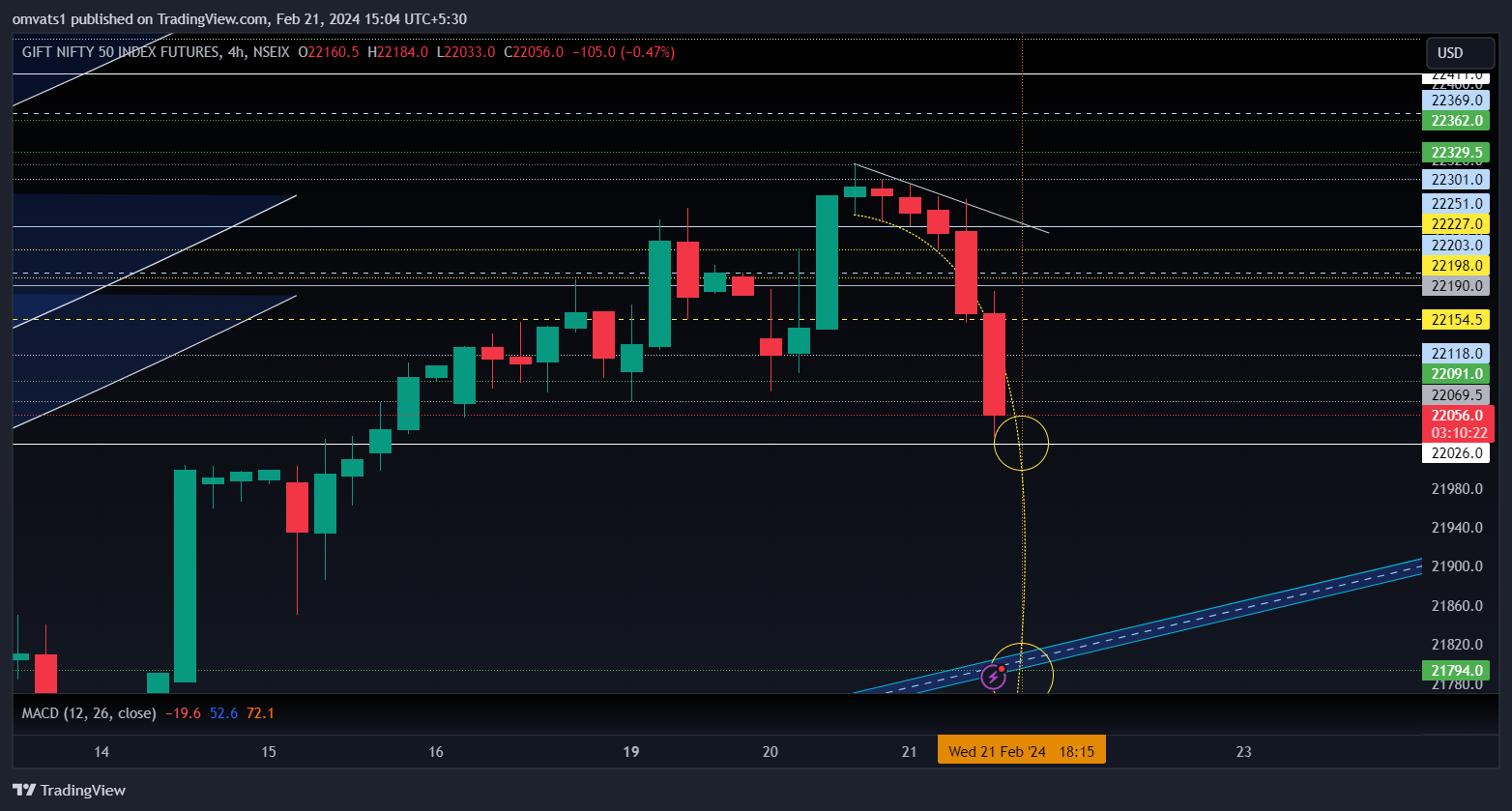
Task: Click price scale value 21980.0
Action: pyautogui.click(x=1457, y=489)
